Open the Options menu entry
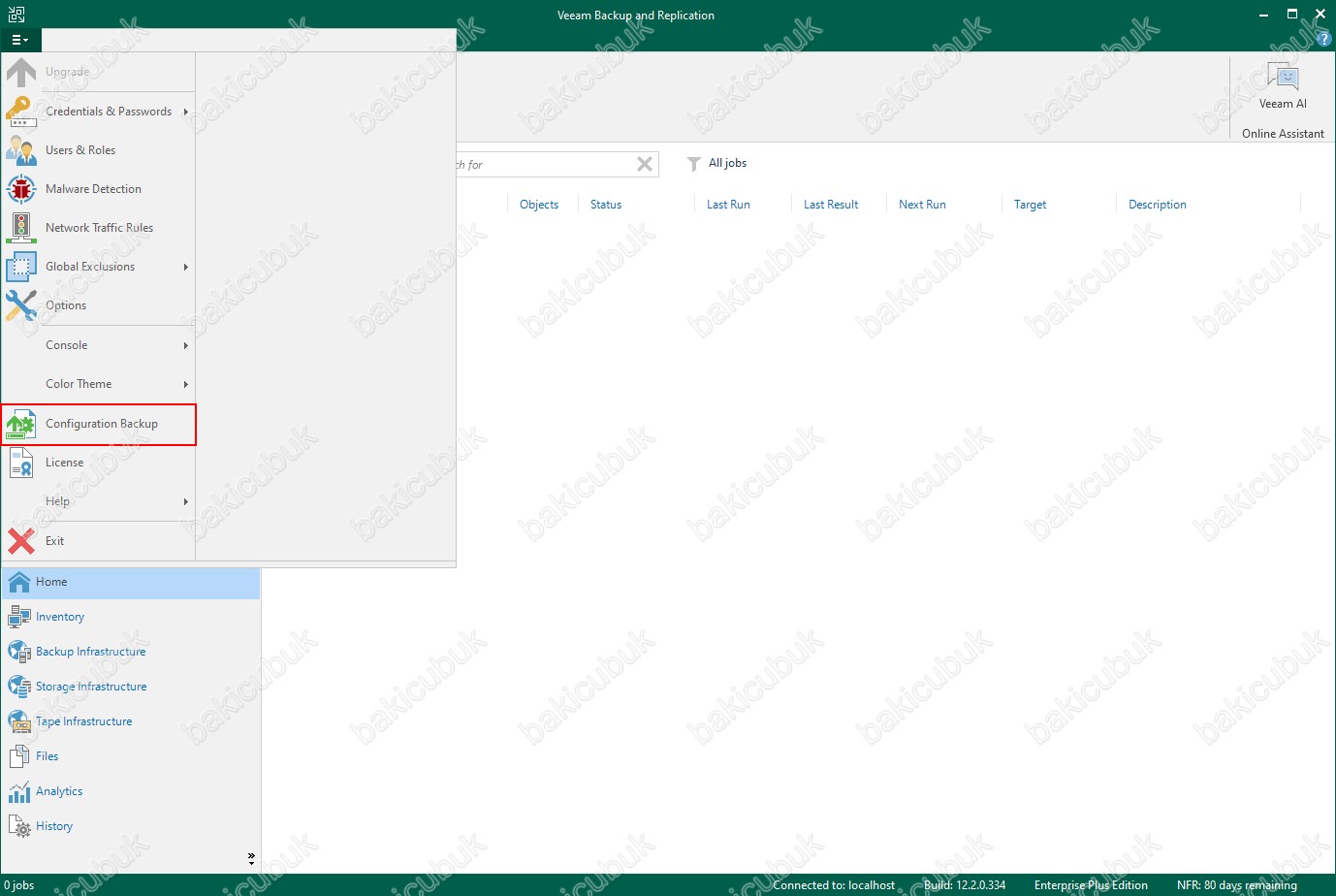This screenshot has height=896, width=1336. [x=99, y=305]
